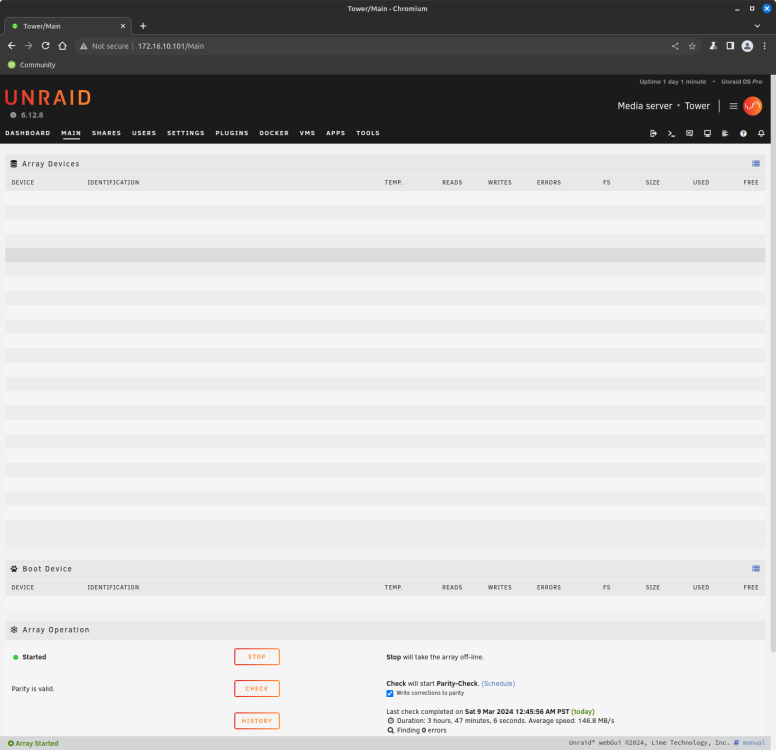Open the Community bookmark
This screenshot has height=750, width=776.
coord(32,65)
